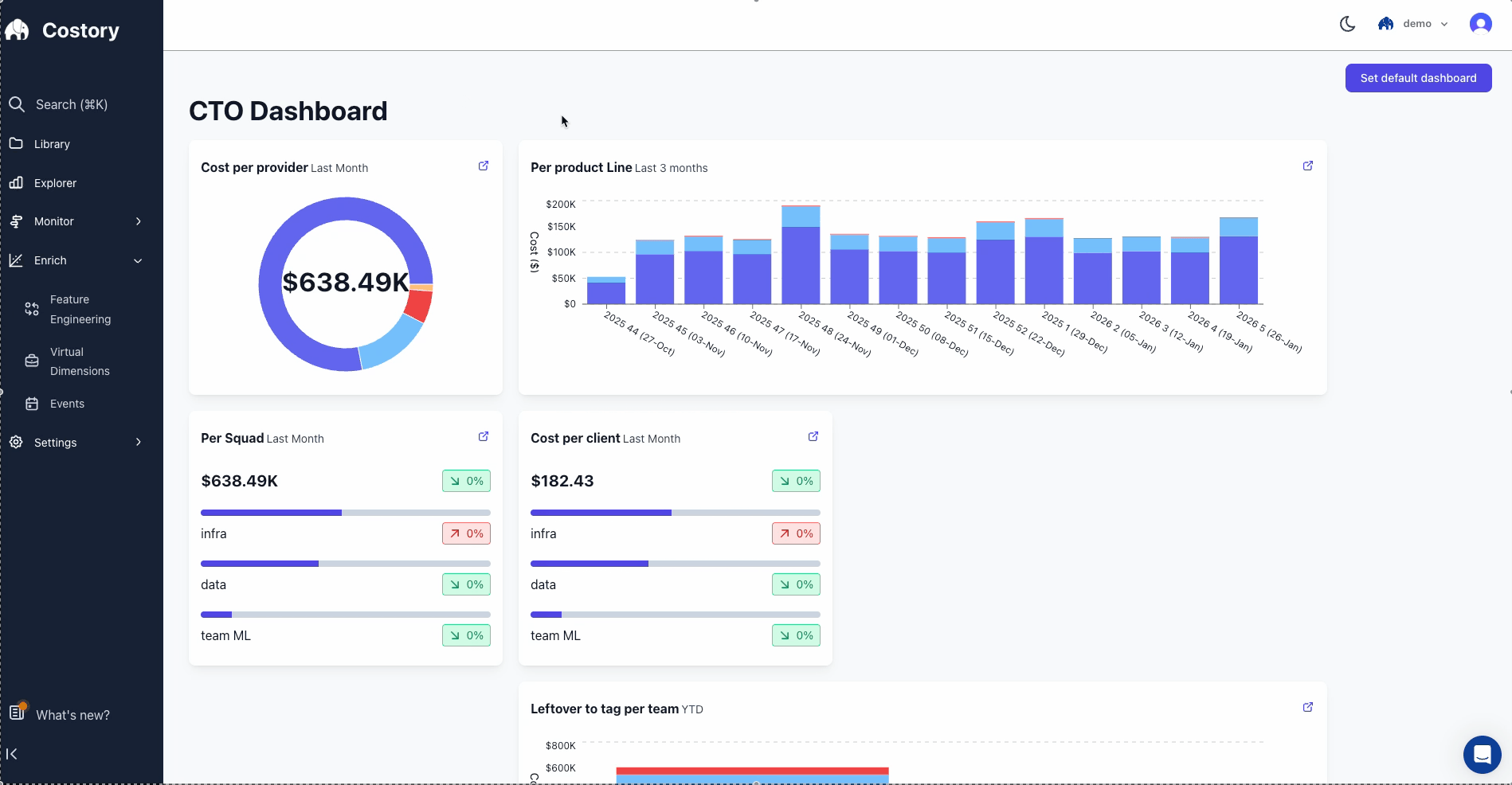The image size is (1512, 785).
Task: Open the What's new link
Action: pyautogui.click(x=72, y=715)
